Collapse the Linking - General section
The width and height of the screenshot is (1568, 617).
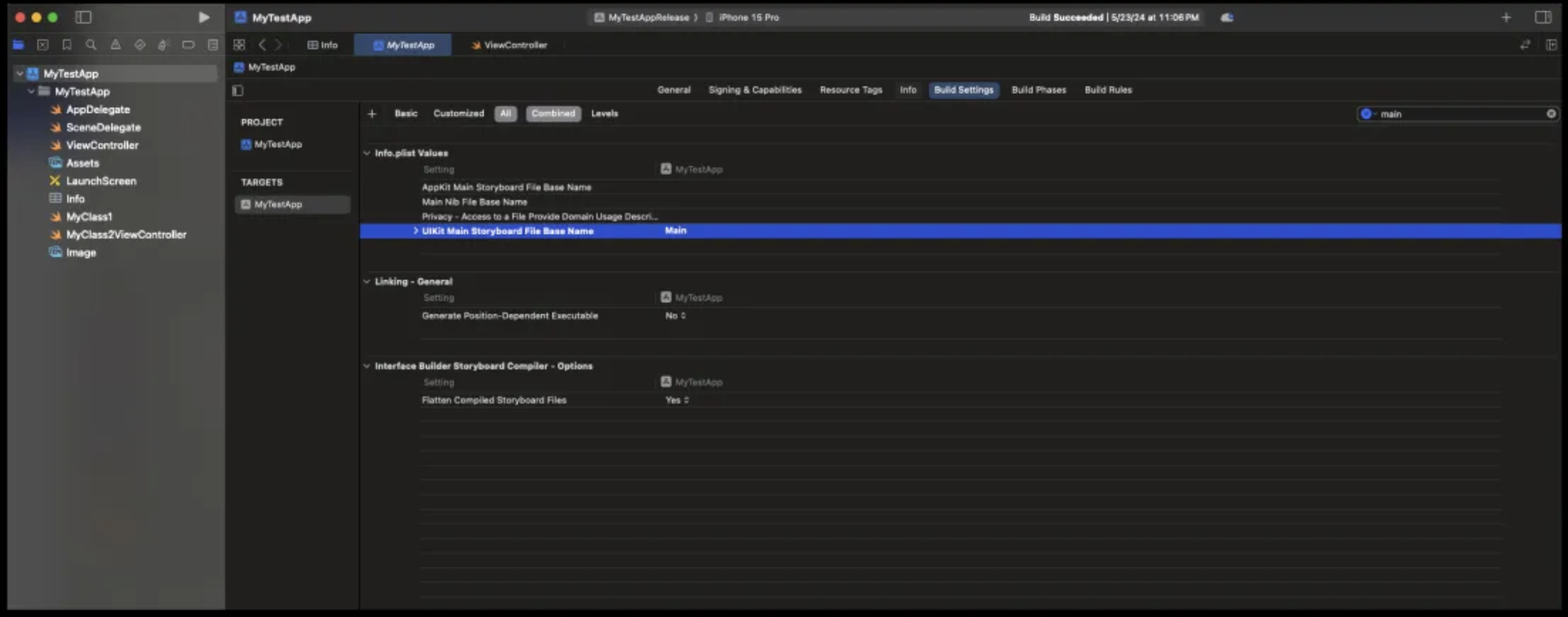click(x=366, y=281)
